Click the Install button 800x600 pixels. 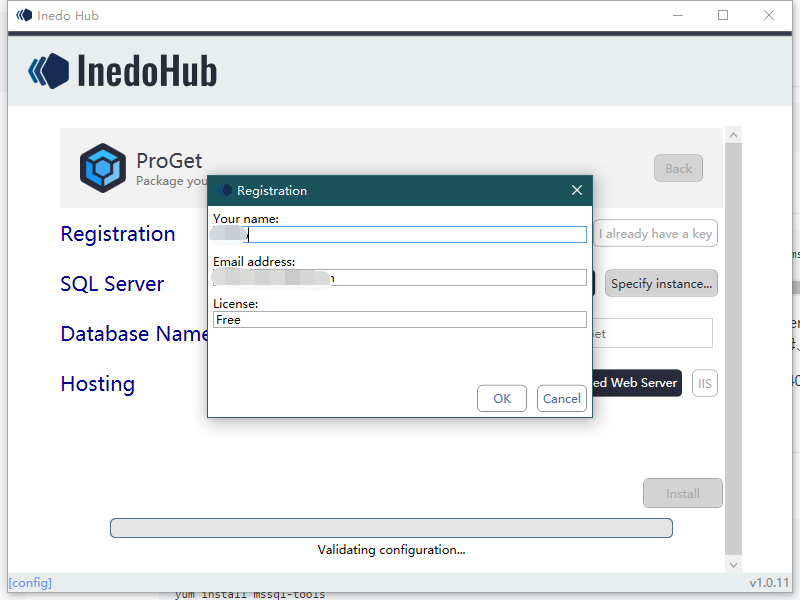tap(682, 493)
